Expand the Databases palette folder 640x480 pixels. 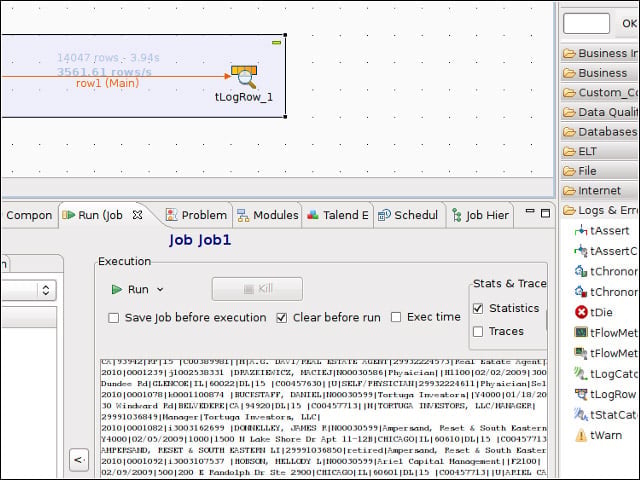(x=600, y=132)
